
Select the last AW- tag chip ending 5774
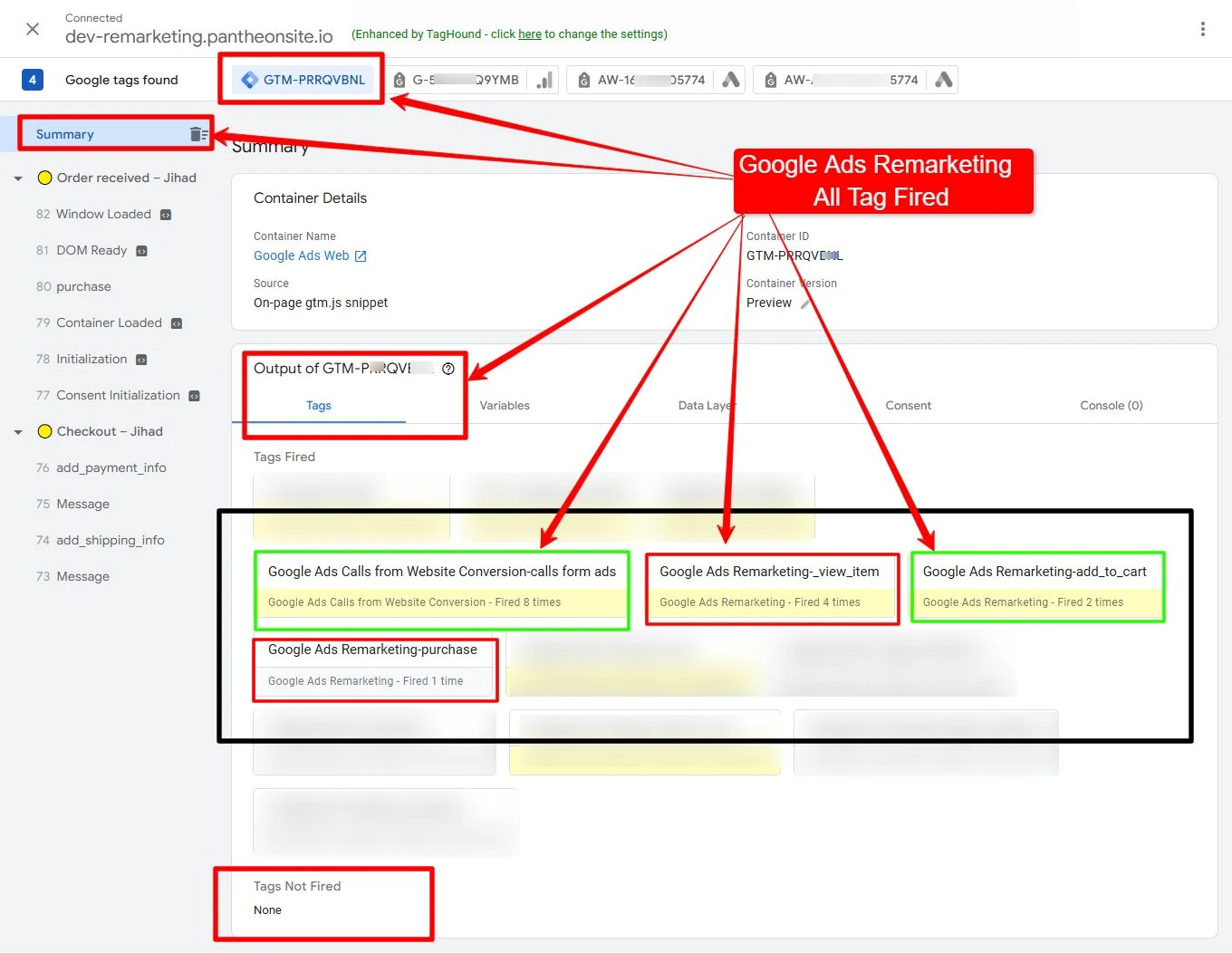click(x=842, y=80)
